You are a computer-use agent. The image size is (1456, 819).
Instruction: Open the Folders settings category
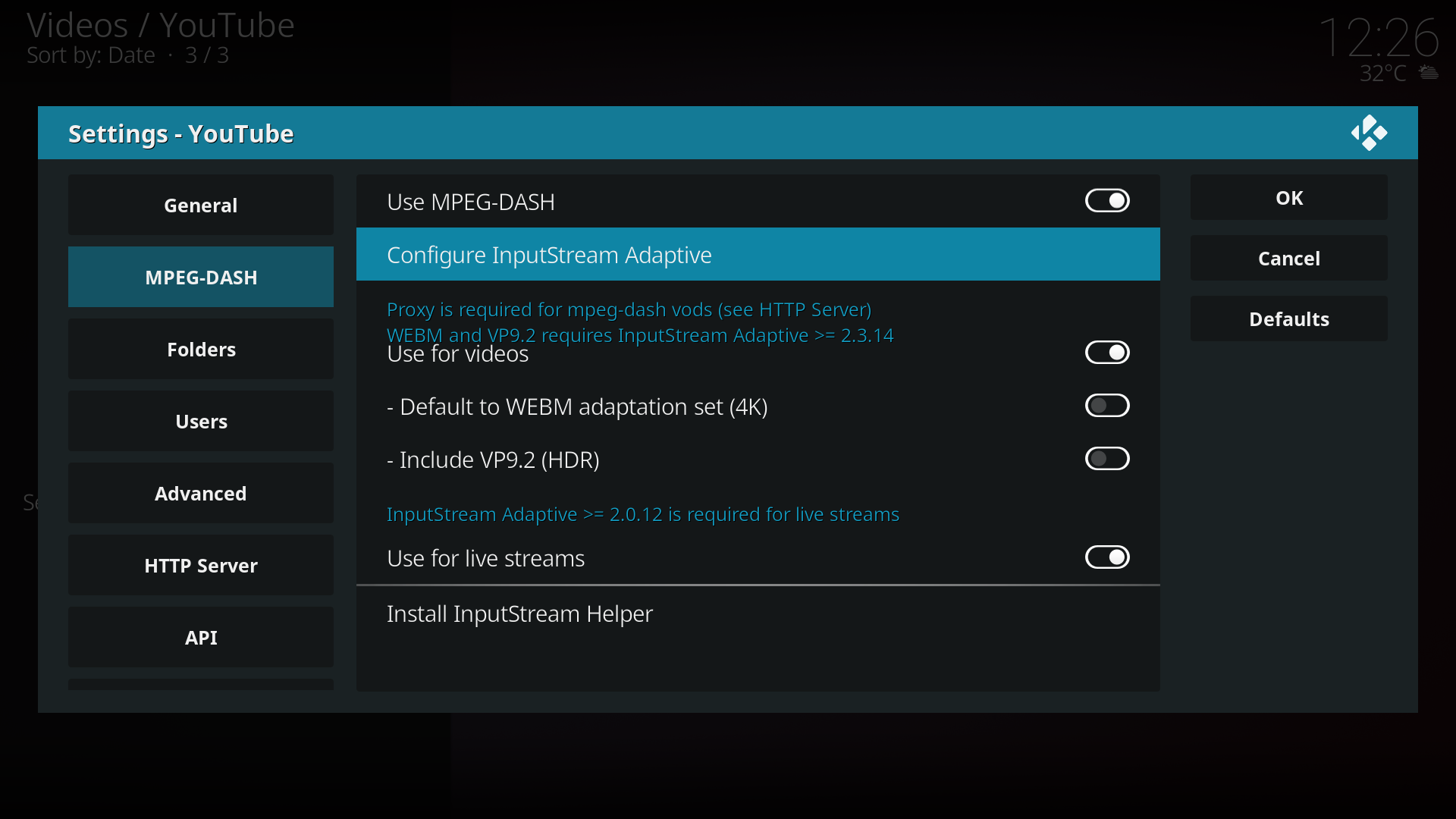[x=201, y=349]
